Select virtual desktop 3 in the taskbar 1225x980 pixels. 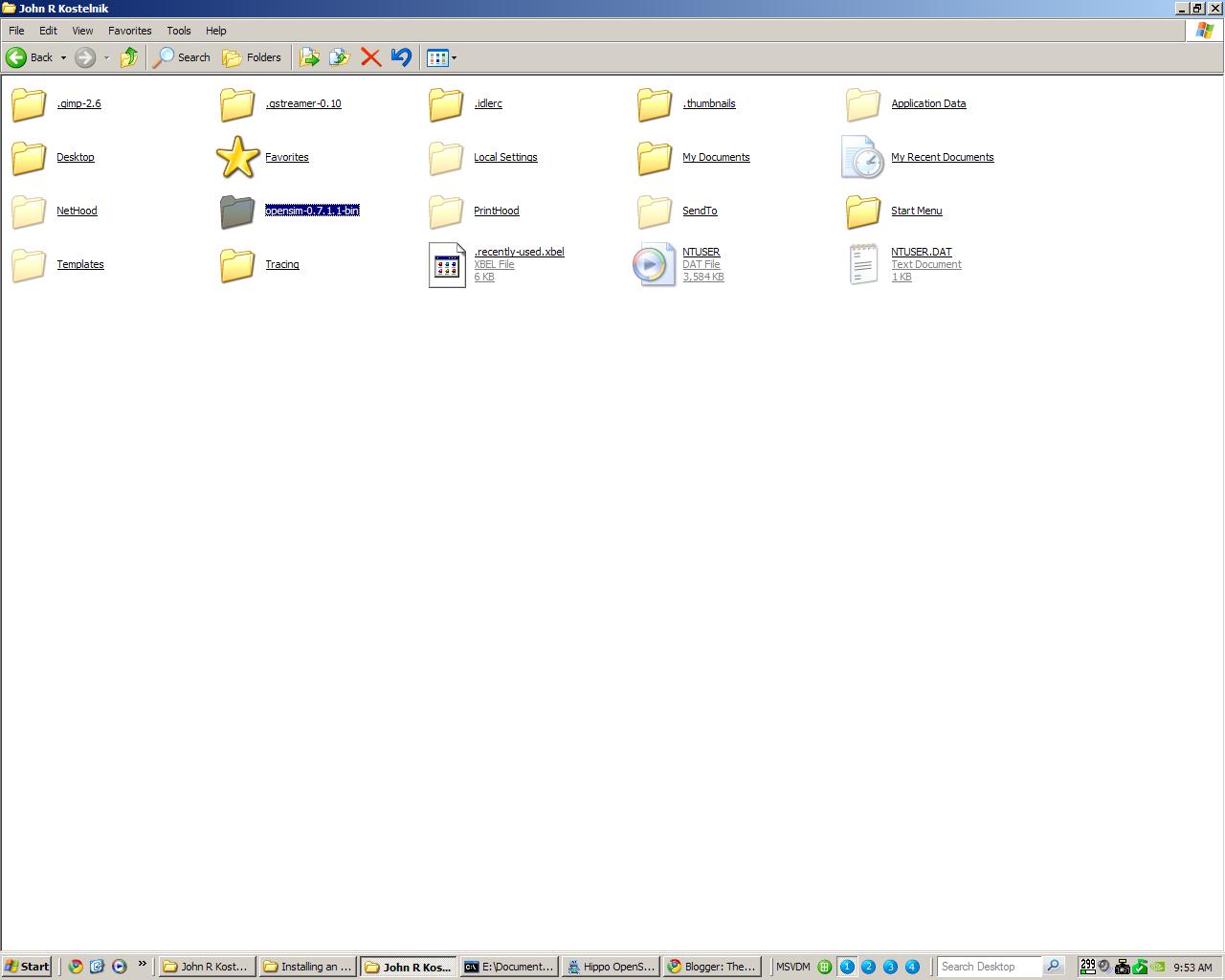point(890,967)
